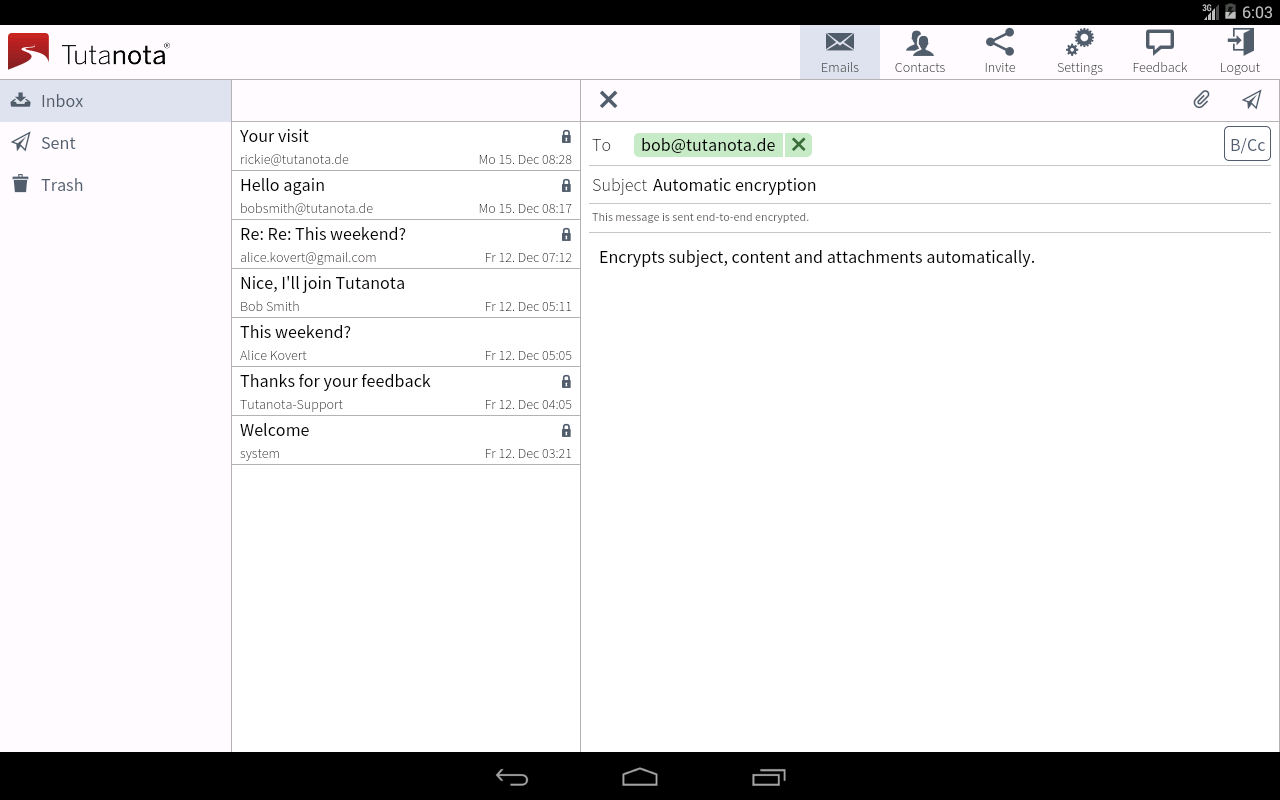Send the email with paper plane icon

(x=1252, y=99)
